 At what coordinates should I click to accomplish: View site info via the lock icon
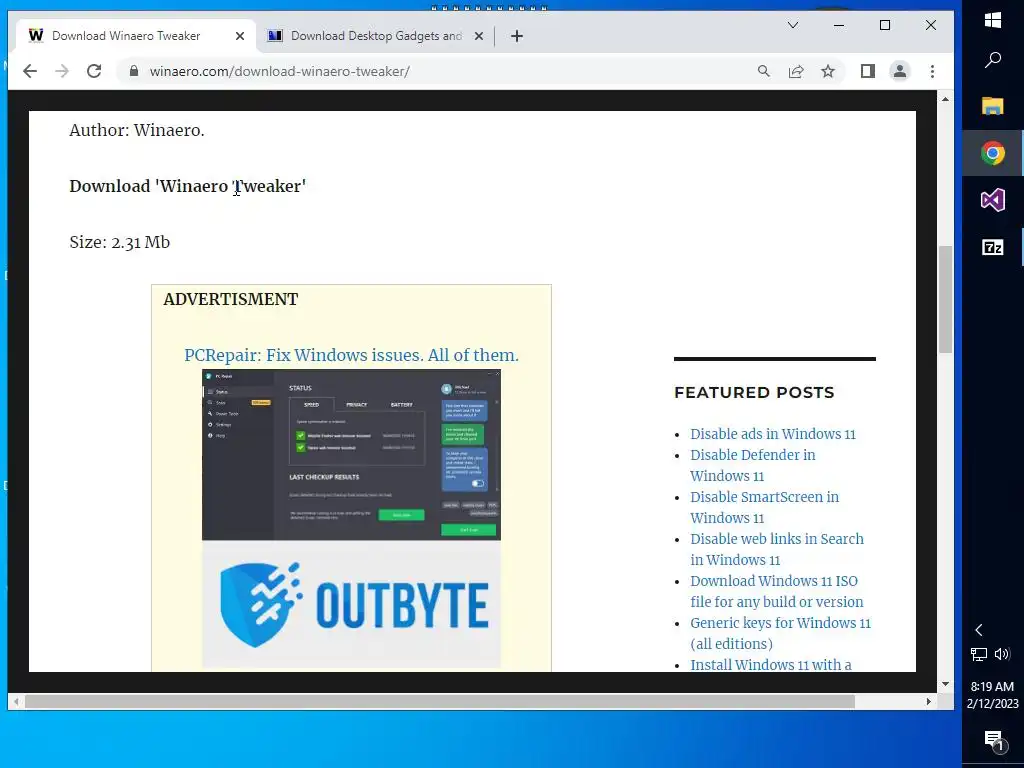[134, 71]
